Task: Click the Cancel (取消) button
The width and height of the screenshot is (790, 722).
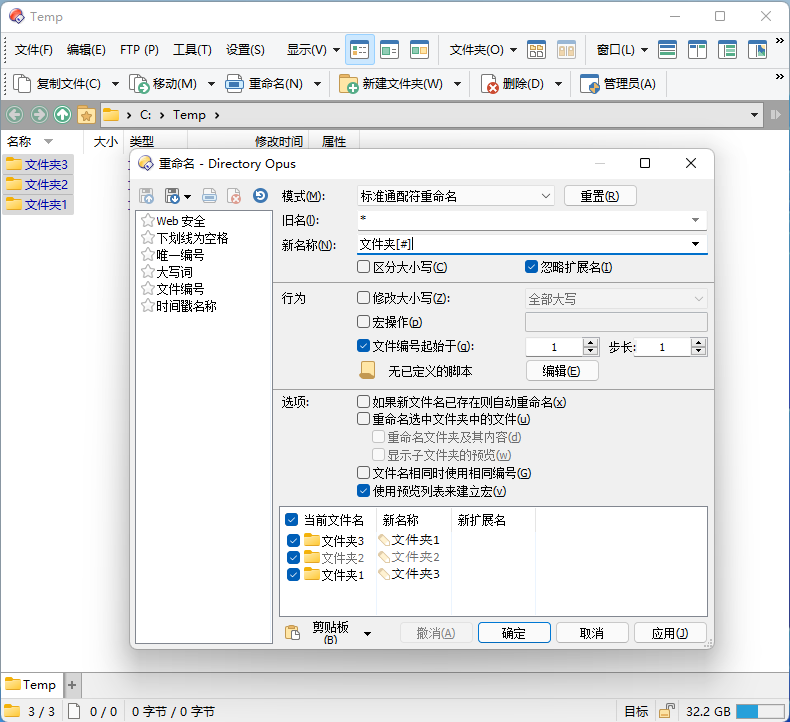Action: (591, 633)
